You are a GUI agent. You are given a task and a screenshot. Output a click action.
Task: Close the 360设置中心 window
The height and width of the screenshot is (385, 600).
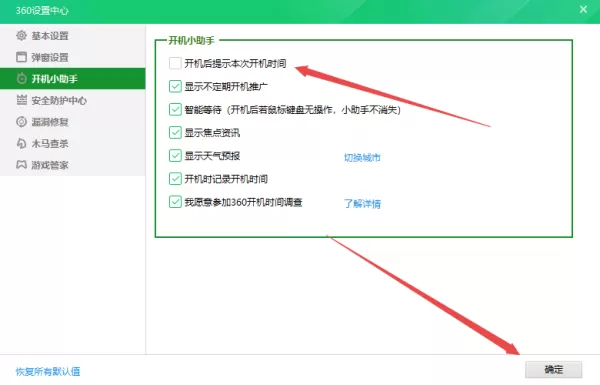click(x=583, y=10)
